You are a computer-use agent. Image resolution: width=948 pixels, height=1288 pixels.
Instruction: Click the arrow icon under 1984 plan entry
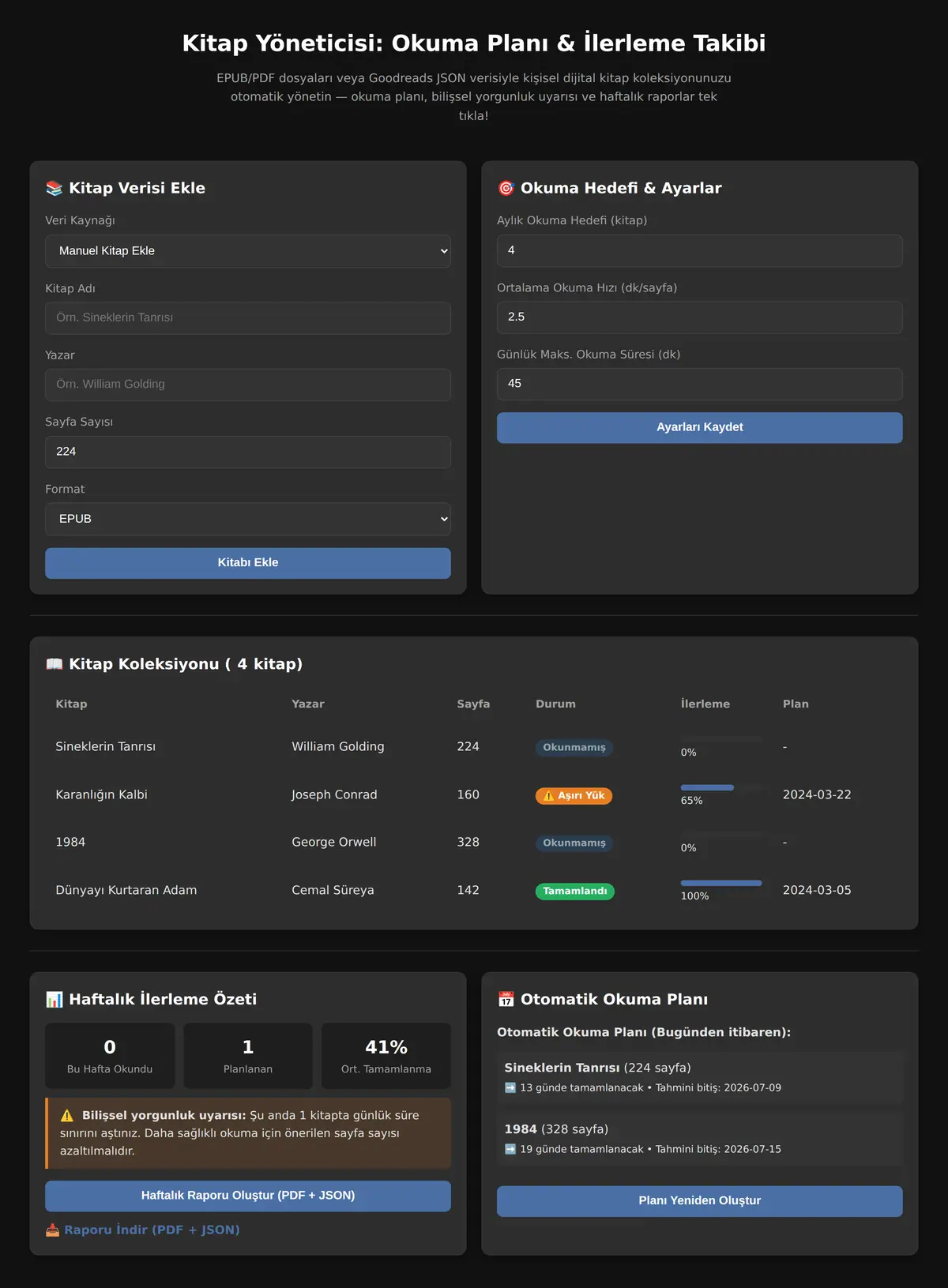[510, 1149]
